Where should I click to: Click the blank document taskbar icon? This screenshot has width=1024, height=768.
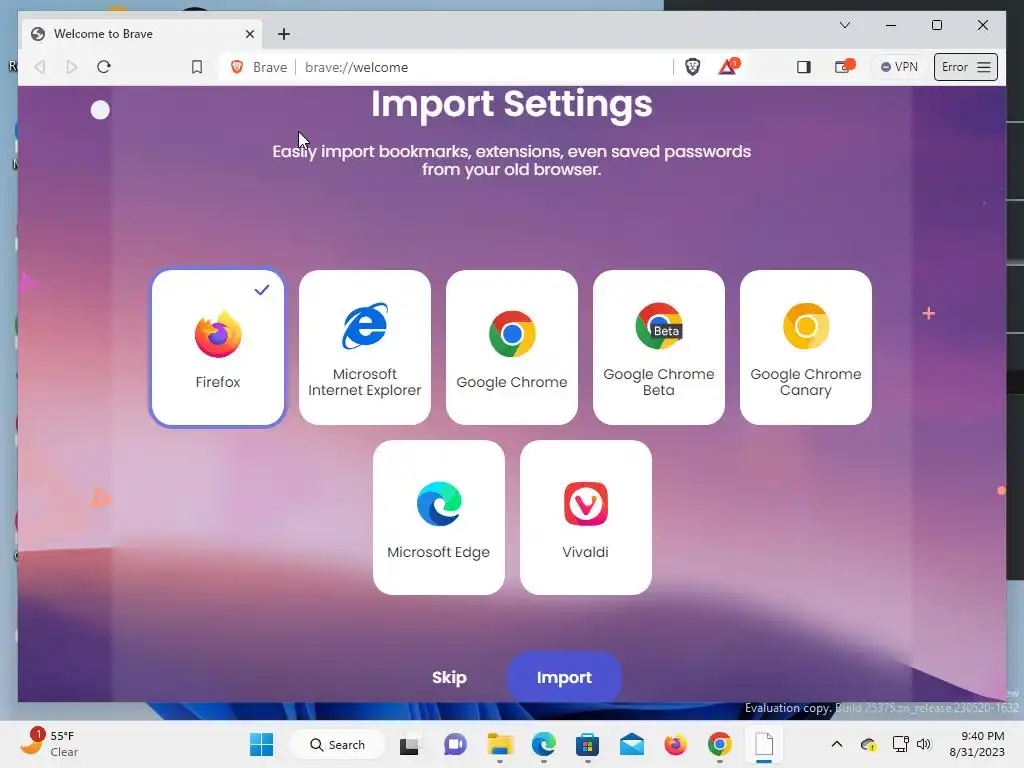pyautogui.click(x=763, y=744)
